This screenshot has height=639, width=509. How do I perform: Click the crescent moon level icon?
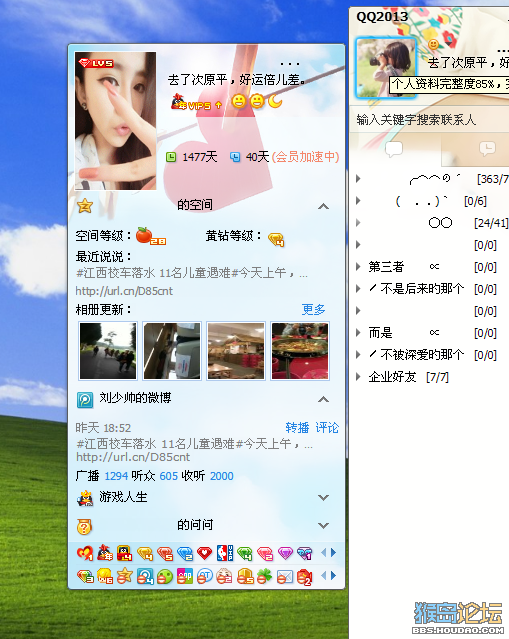[275, 101]
